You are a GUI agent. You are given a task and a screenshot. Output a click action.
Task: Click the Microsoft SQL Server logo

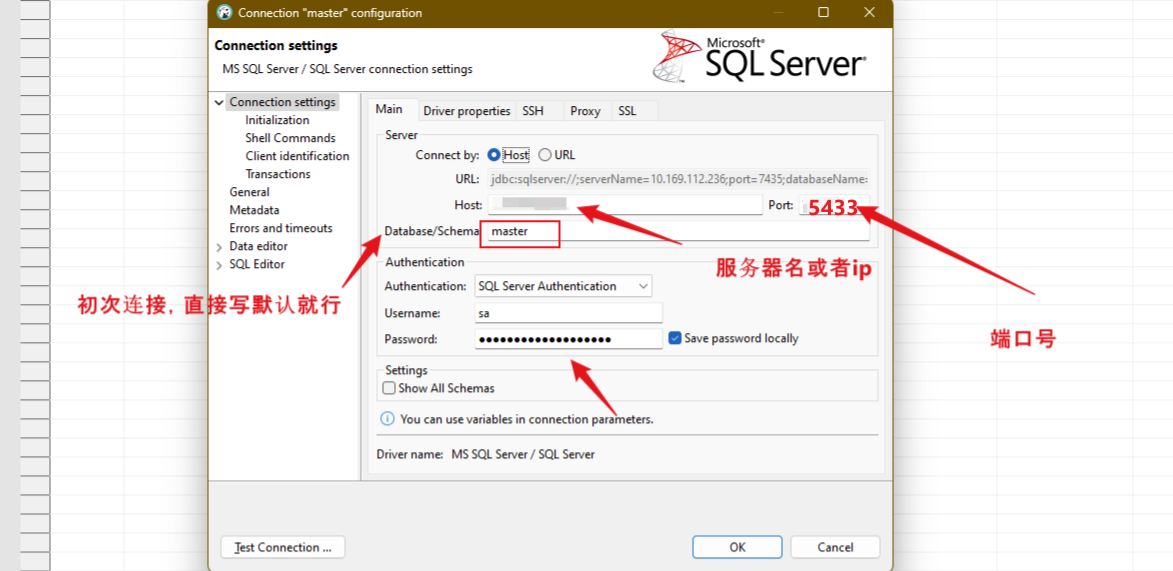[760, 57]
